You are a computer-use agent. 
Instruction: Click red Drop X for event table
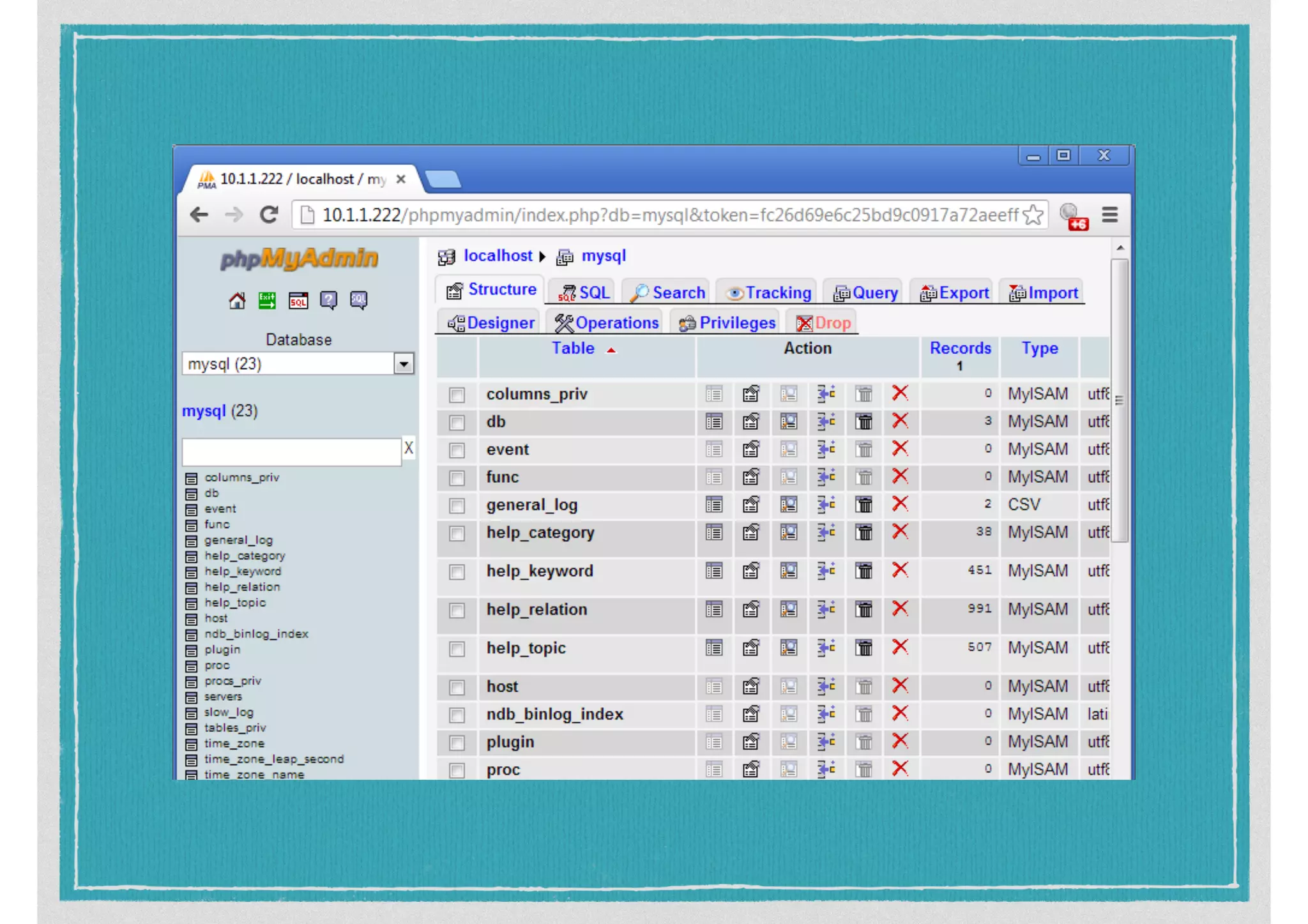(900, 449)
